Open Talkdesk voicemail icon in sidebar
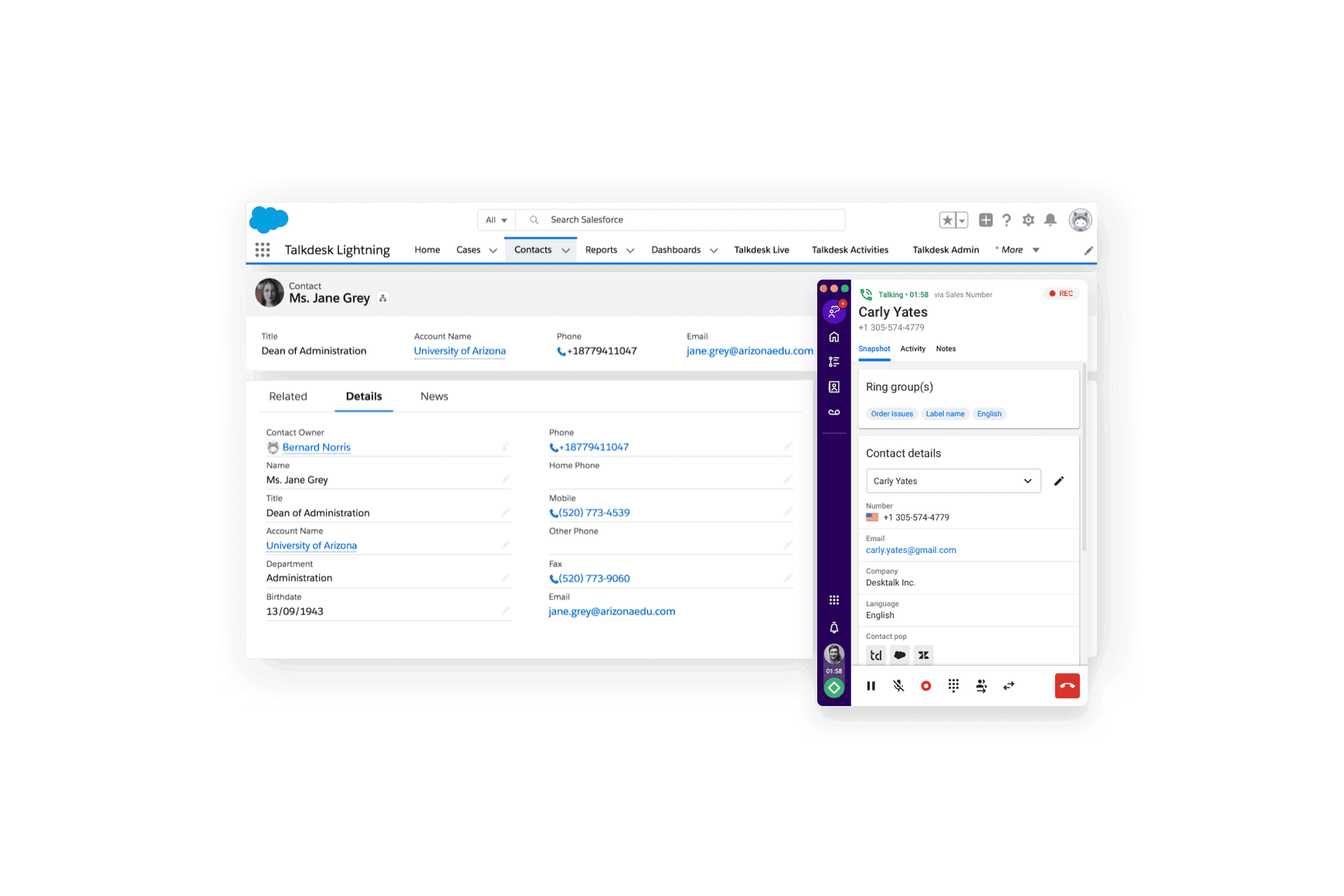The height and width of the screenshot is (896, 1344). click(834, 412)
